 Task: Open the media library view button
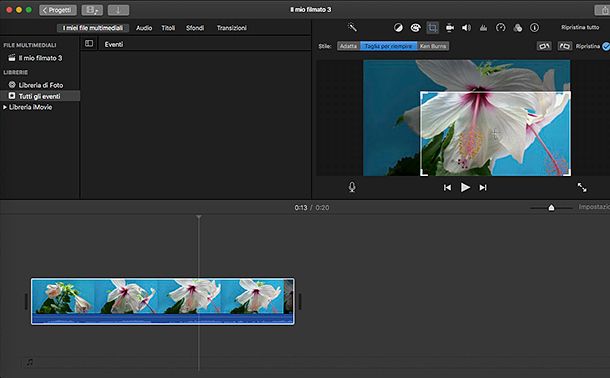click(x=92, y=10)
